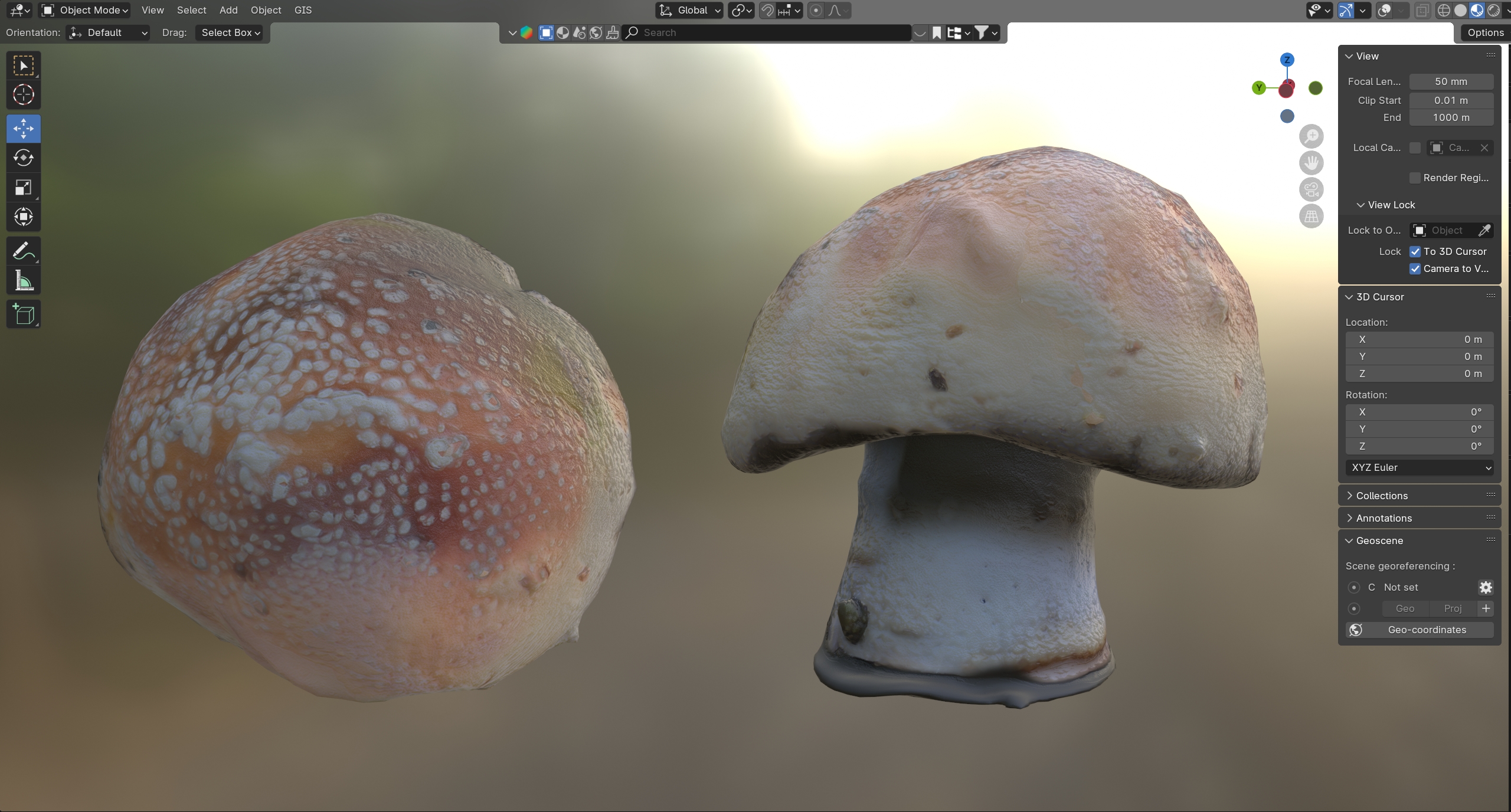Viewport: 1511px width, 812px height.
Task: Toggle perspective/orthographic grid button
Action: 1311,216
